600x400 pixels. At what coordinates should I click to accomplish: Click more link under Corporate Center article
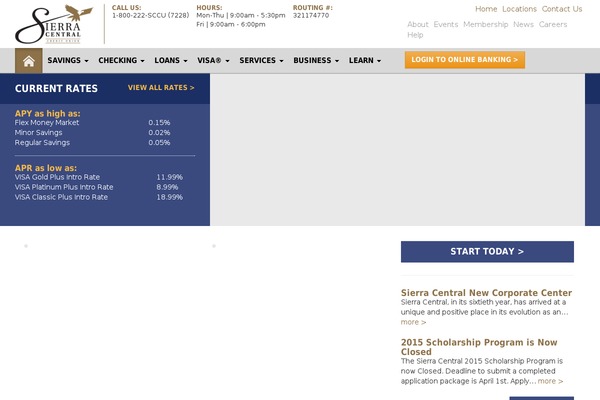click(x=413, y=322)
